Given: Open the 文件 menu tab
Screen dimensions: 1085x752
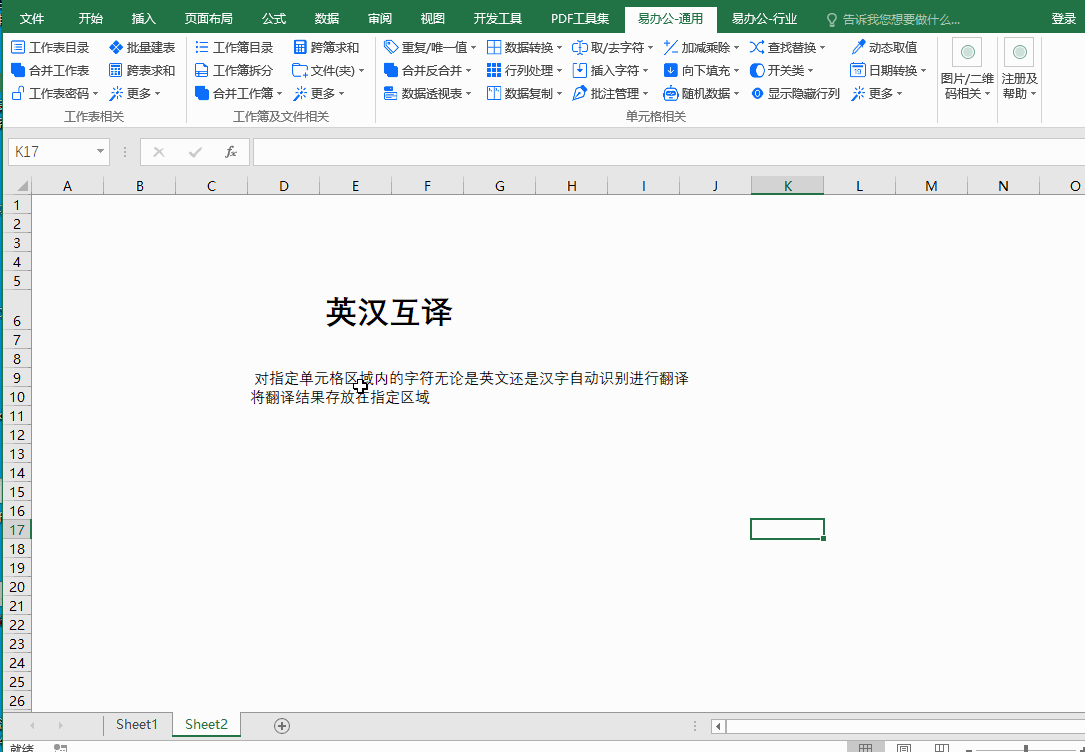Looking at the screenshot, I should (32, 19).
